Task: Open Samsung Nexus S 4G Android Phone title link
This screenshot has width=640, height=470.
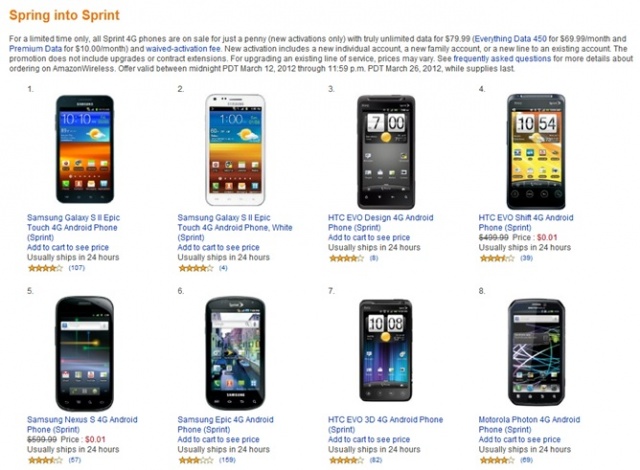Action: [82, 424]
